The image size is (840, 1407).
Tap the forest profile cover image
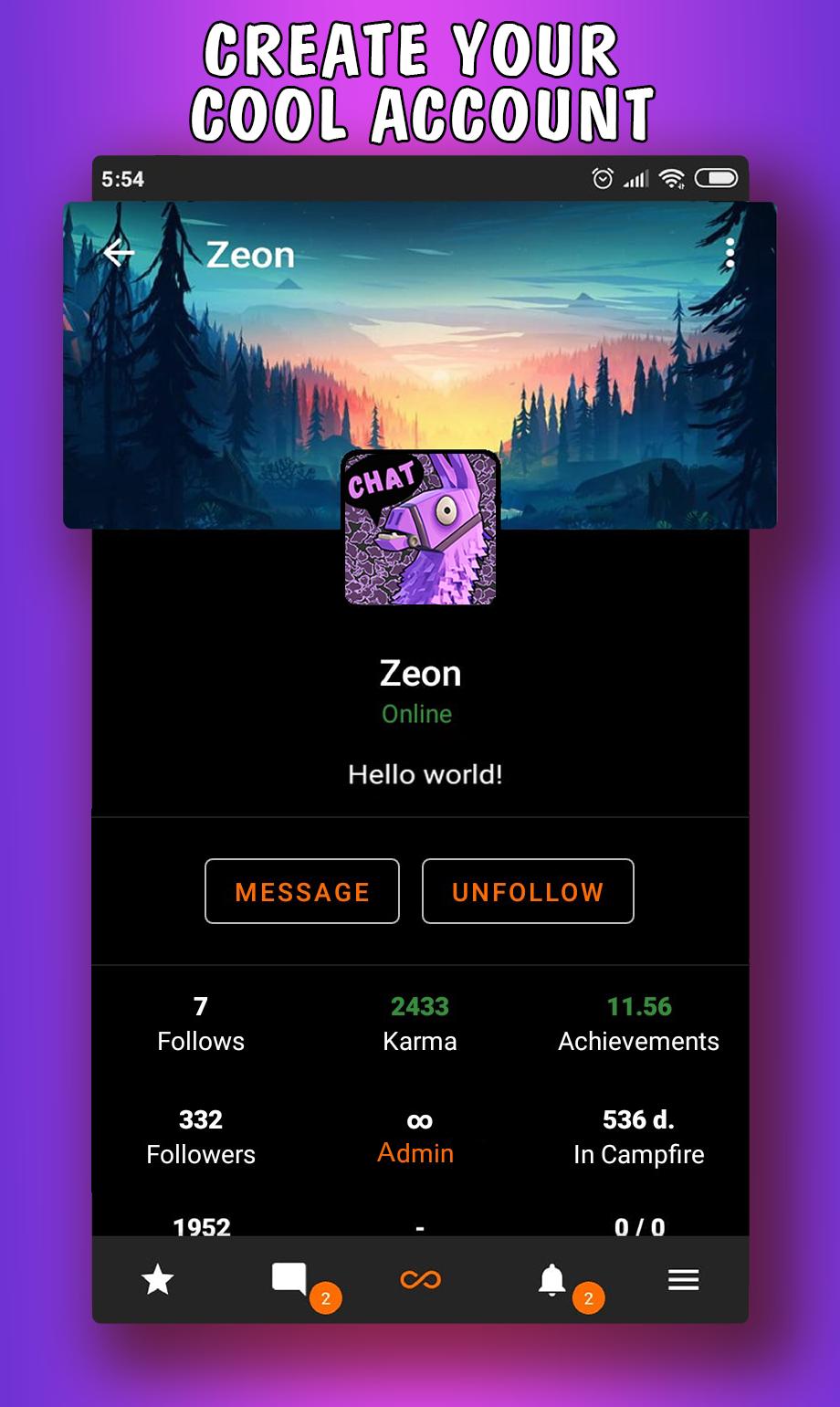[x=420, y=365]
